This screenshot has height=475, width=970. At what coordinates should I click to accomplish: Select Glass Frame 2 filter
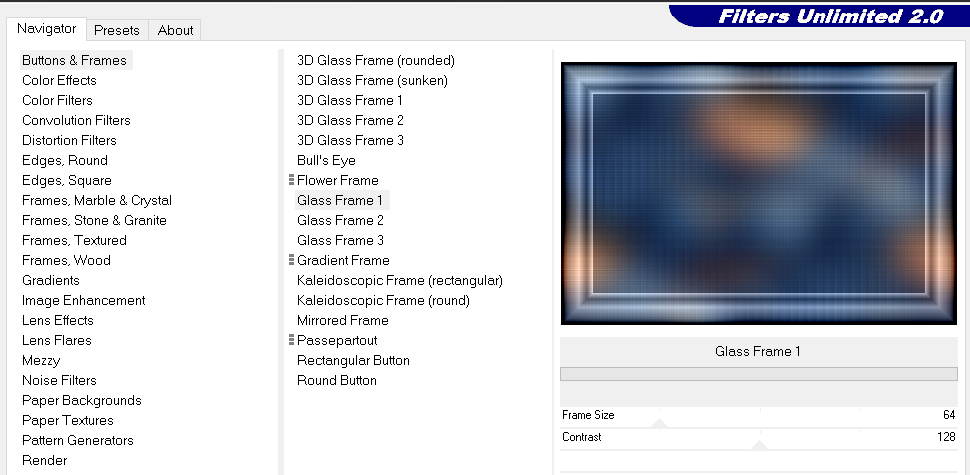click(340, 220)
